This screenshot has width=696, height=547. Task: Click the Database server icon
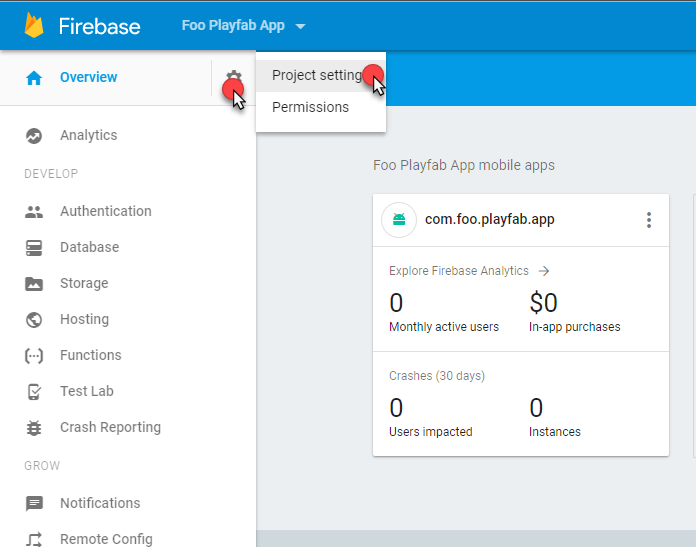point(34,248)
